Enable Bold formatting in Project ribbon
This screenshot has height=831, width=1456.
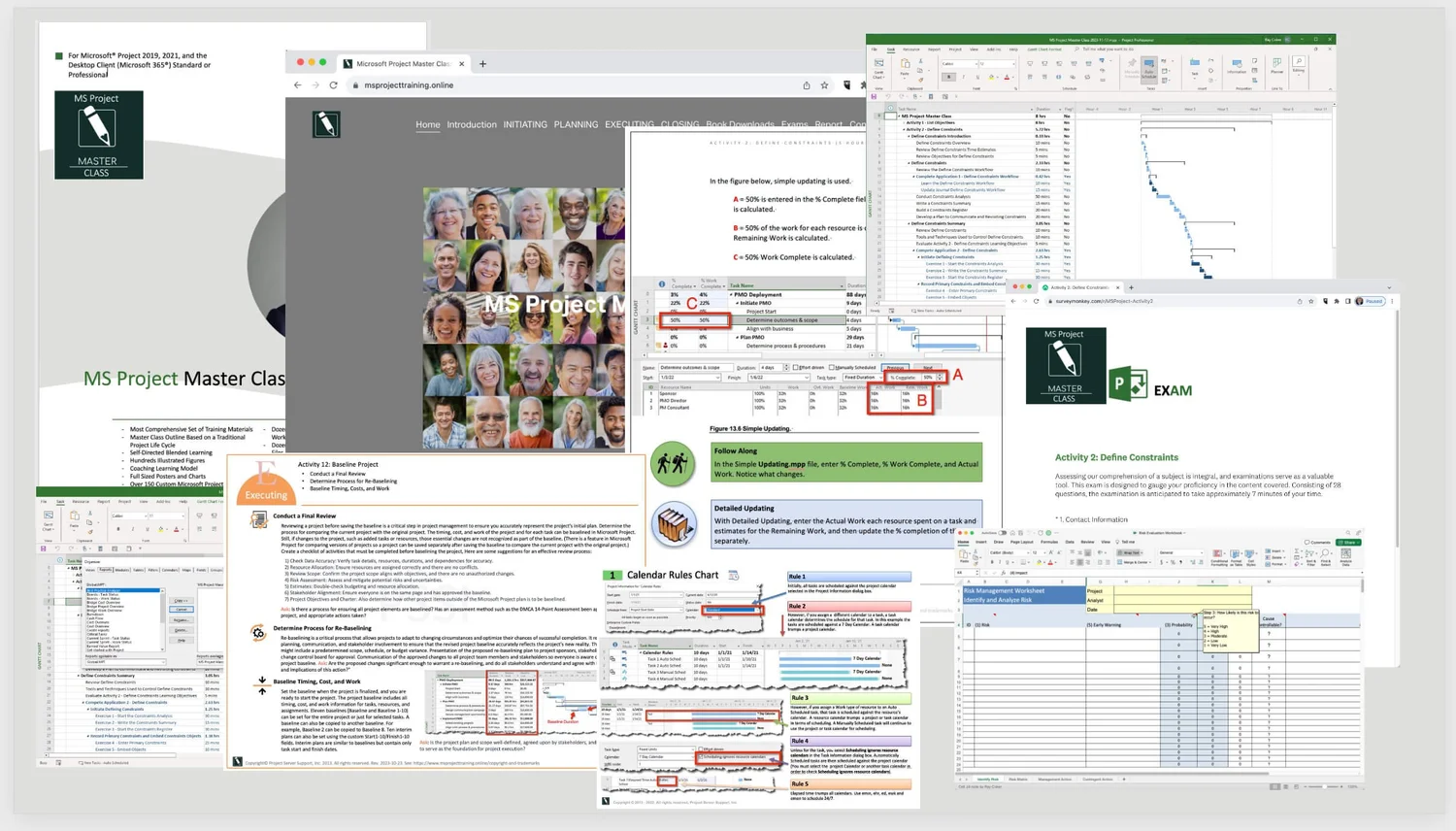948,77
